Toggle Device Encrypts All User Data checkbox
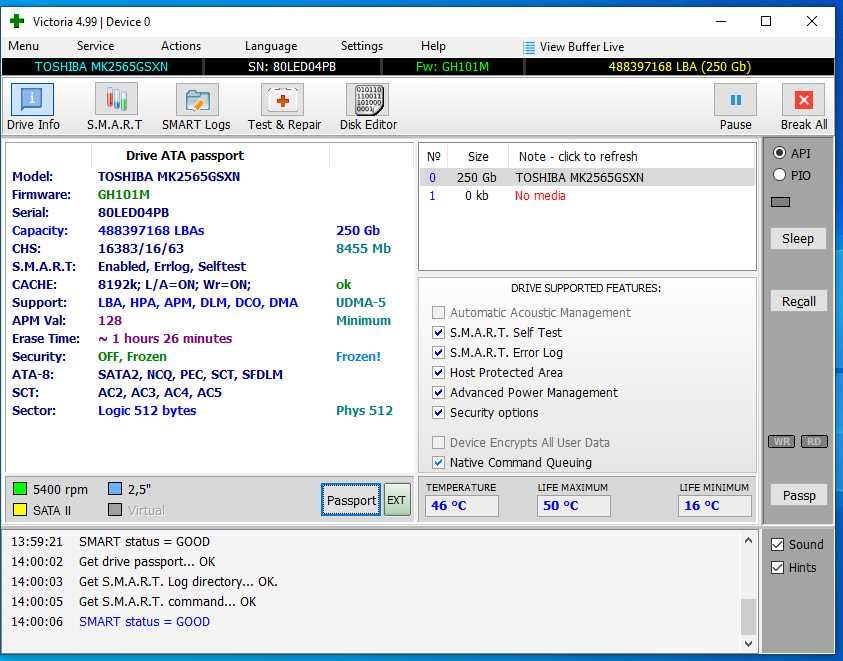Image resolution: width=843 pixels, height=661 pixels. click(x=438, y=442)
